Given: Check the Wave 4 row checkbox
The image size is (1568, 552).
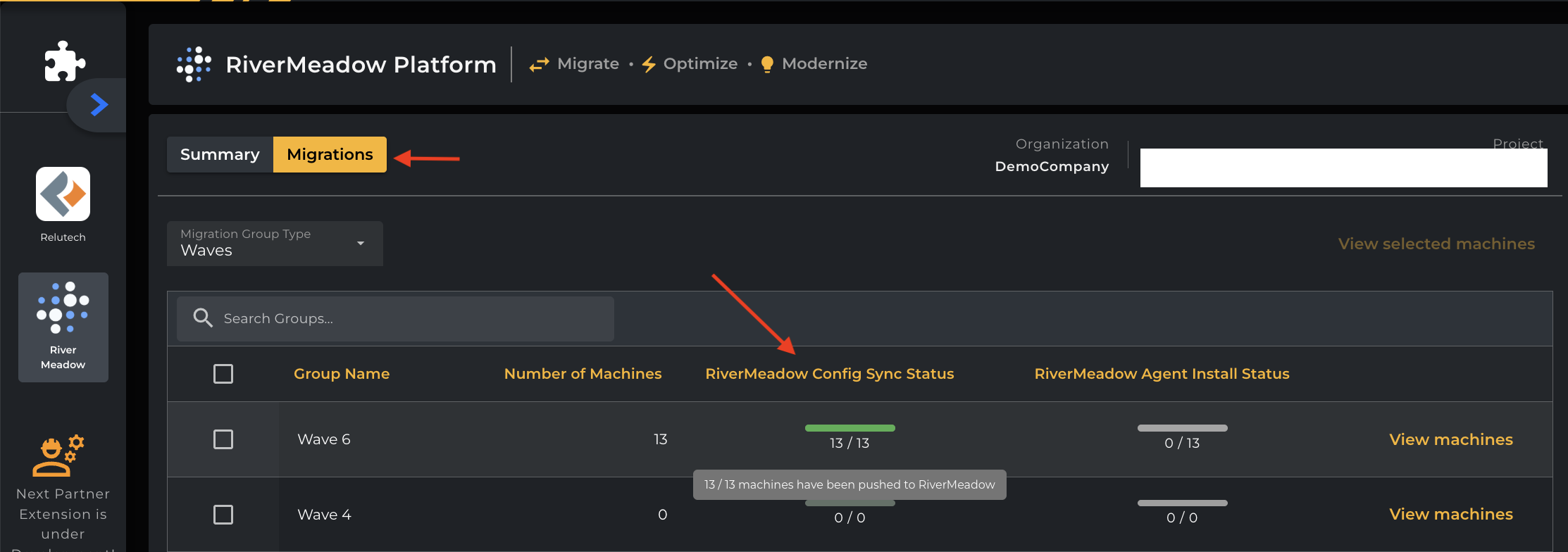Looking at the screenshot, I should (223, 515).
